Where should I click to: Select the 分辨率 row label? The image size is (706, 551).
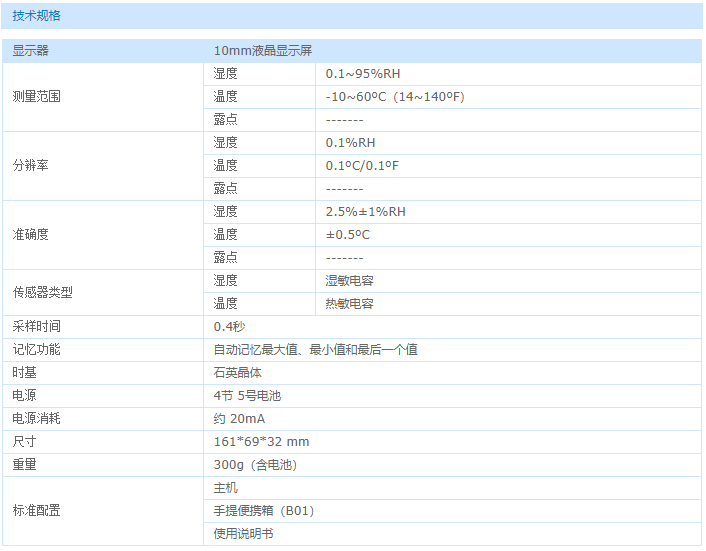click(x=30, y=166)
